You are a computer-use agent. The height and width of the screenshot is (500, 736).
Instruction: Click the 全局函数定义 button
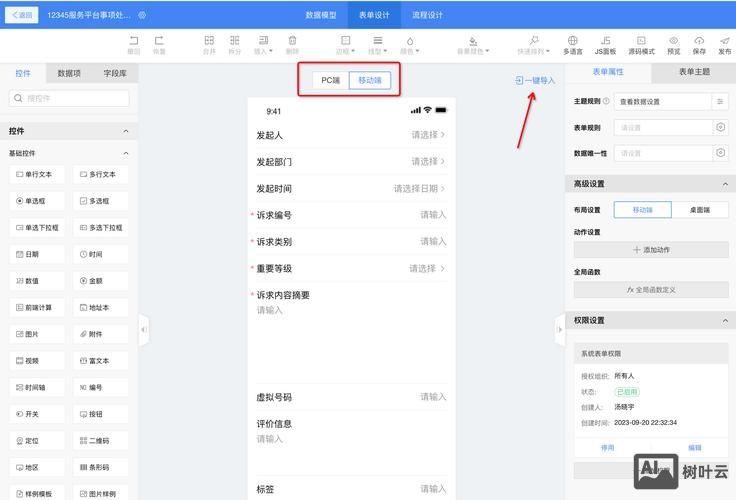click(651, 290)
